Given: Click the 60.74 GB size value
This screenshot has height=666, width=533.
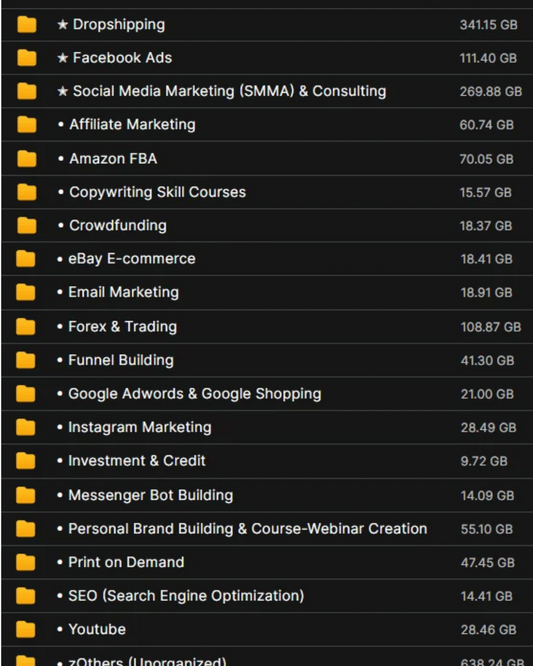Looking at the screenshot, I should click(x=487, y=125).
